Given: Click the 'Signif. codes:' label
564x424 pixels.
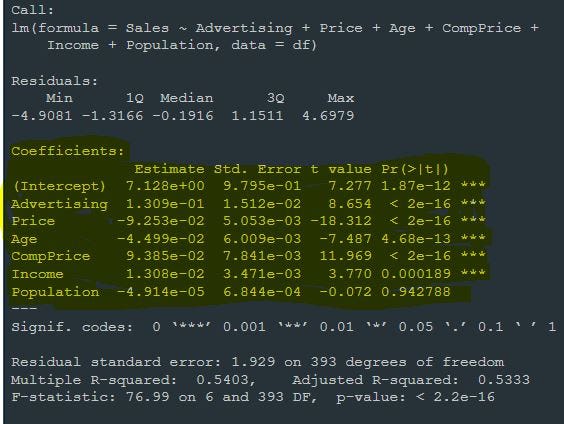Looking at the screenshot, I should click(x=72, y=327).
